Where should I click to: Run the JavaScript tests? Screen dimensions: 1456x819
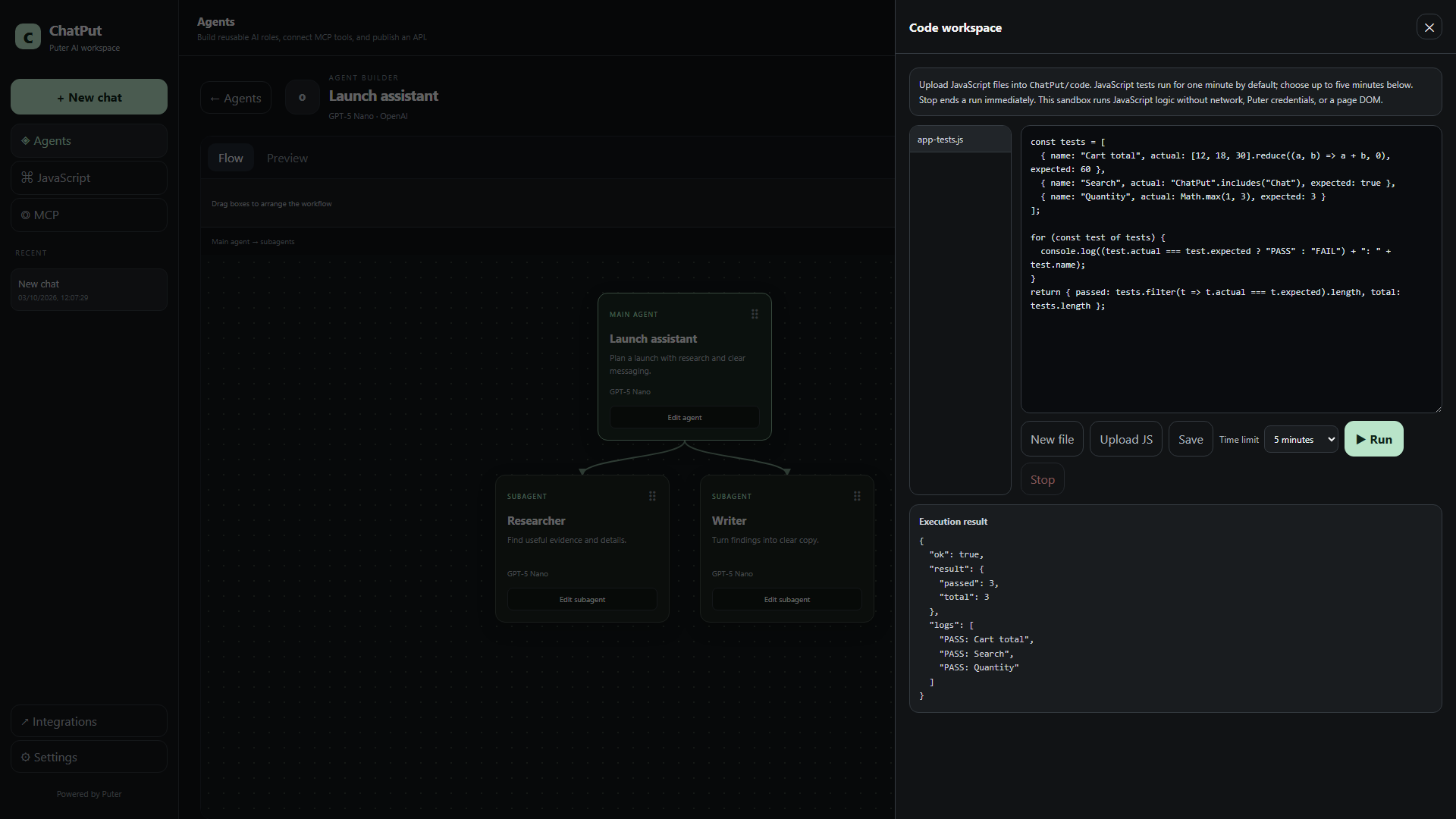[x=1373, y=439]
